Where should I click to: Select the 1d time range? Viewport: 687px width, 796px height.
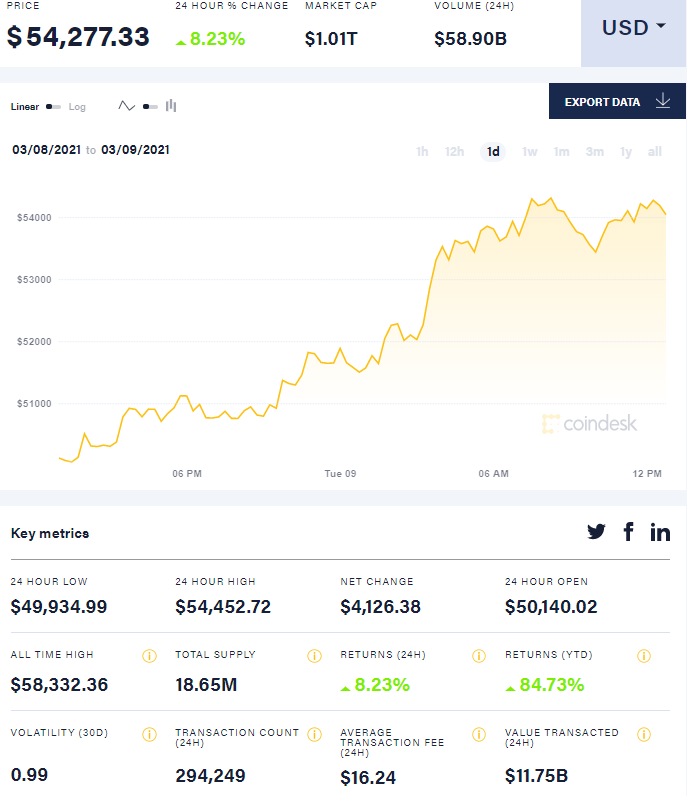tap(493, 152)
